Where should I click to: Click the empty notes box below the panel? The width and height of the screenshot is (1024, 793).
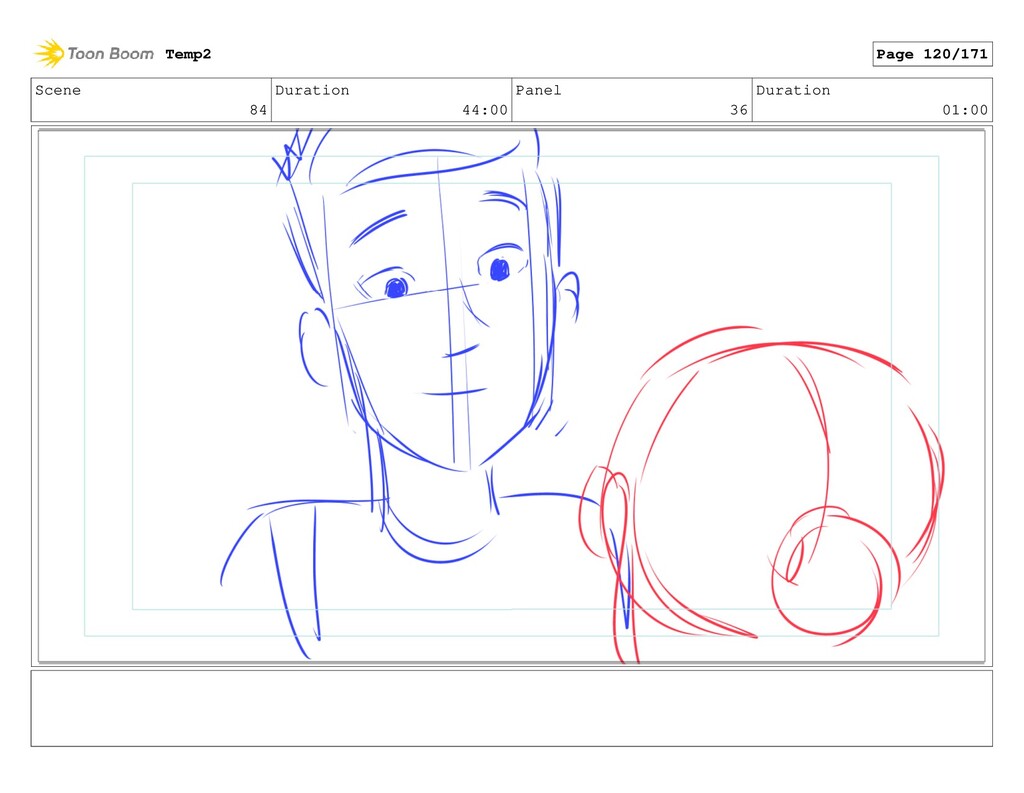511,708
